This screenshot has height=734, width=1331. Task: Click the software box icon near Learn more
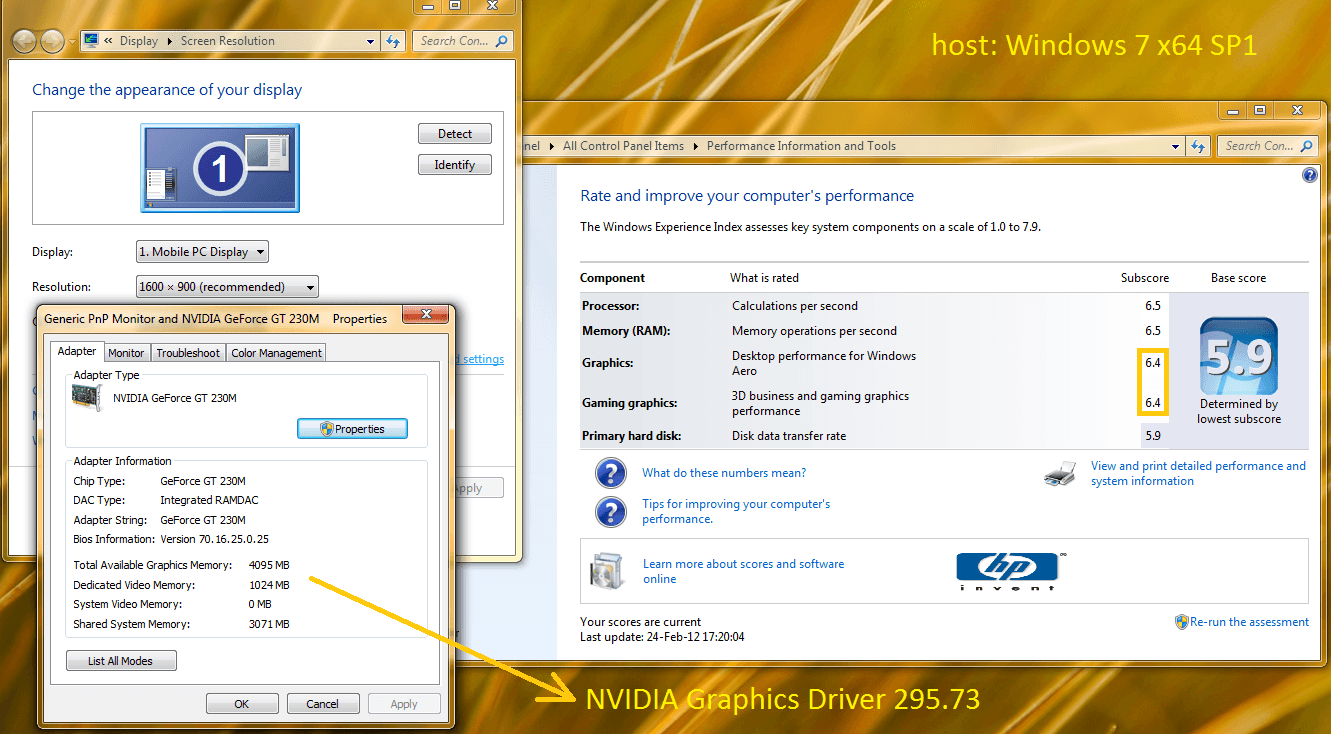point(607,573)
